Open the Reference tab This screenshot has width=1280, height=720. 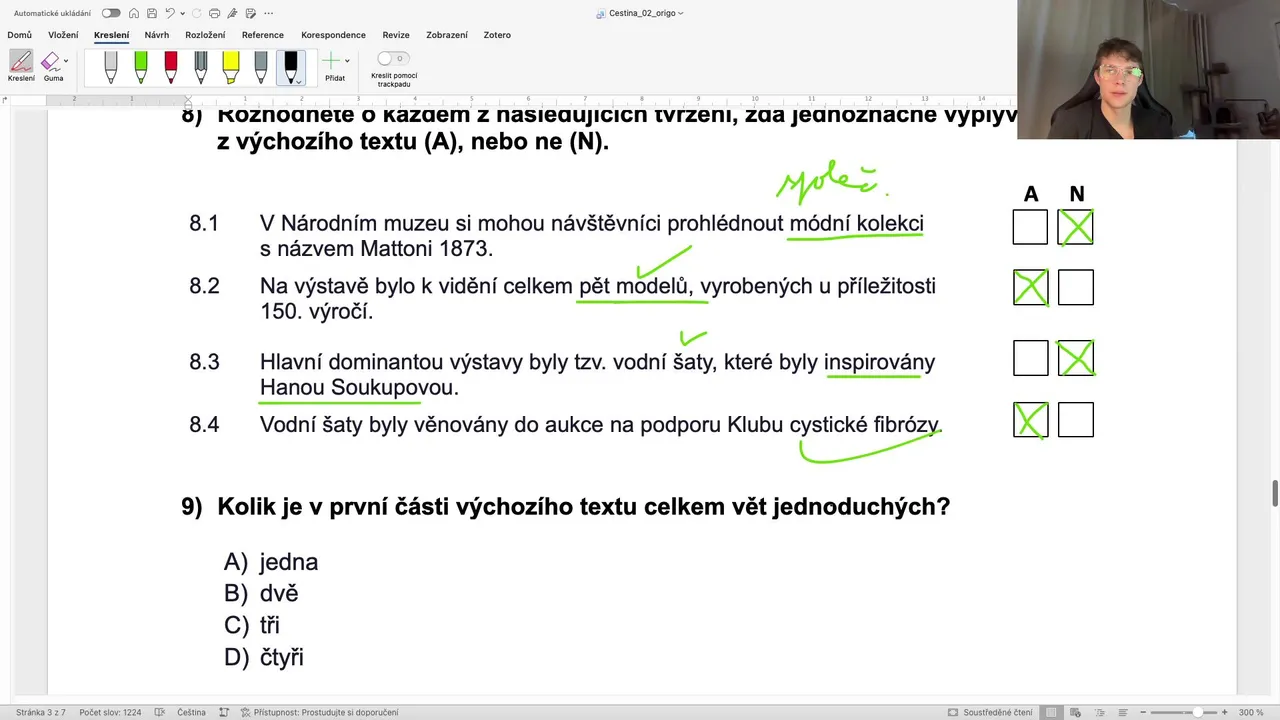(x=263, y=35)
